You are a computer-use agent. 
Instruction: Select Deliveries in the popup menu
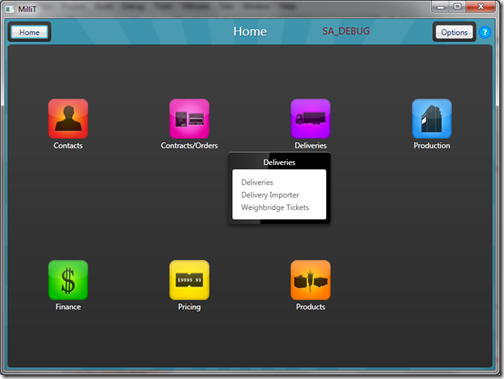point(257,182)
